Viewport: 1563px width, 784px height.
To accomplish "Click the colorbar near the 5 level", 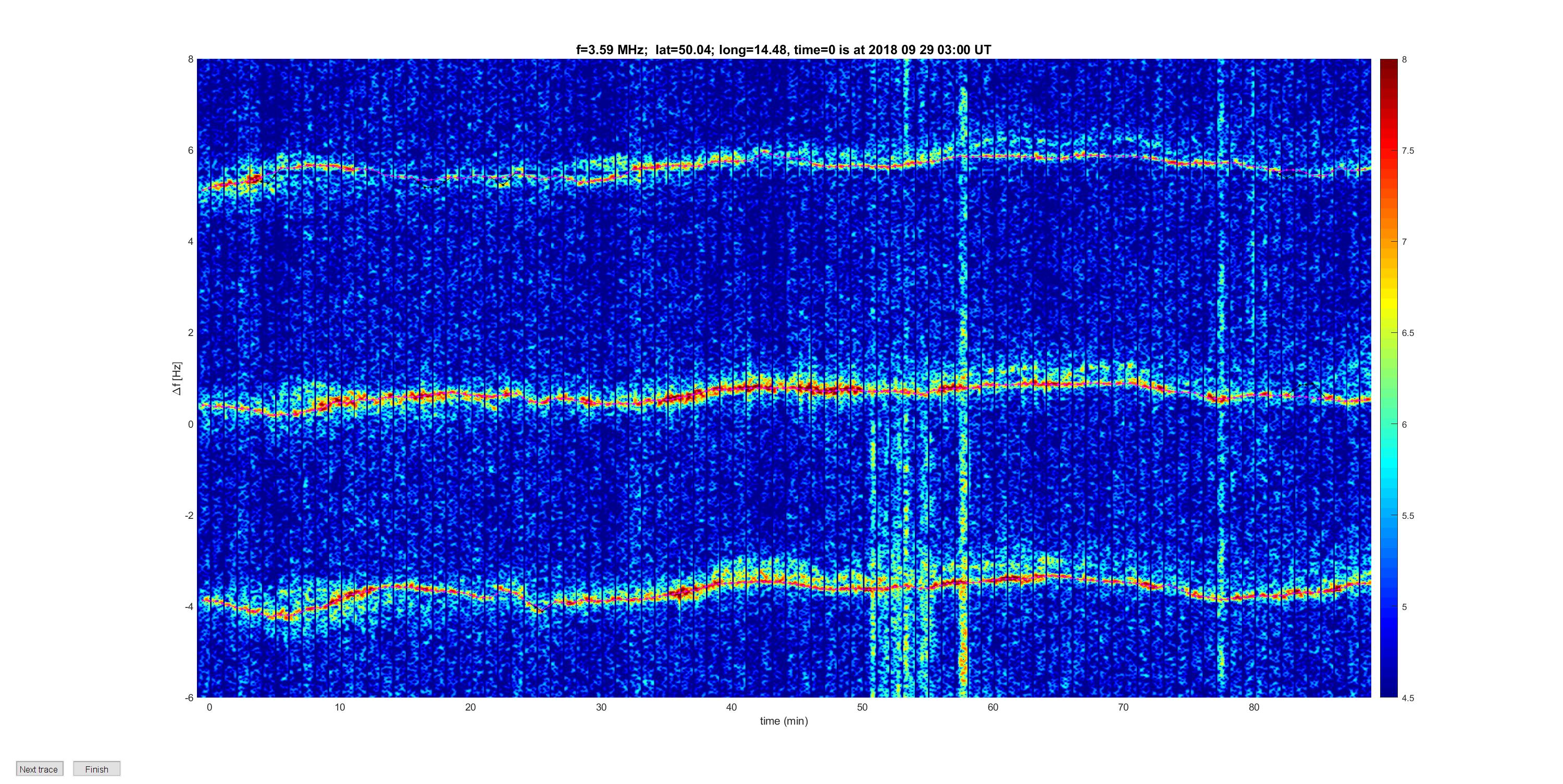I will click(1388, 606).
